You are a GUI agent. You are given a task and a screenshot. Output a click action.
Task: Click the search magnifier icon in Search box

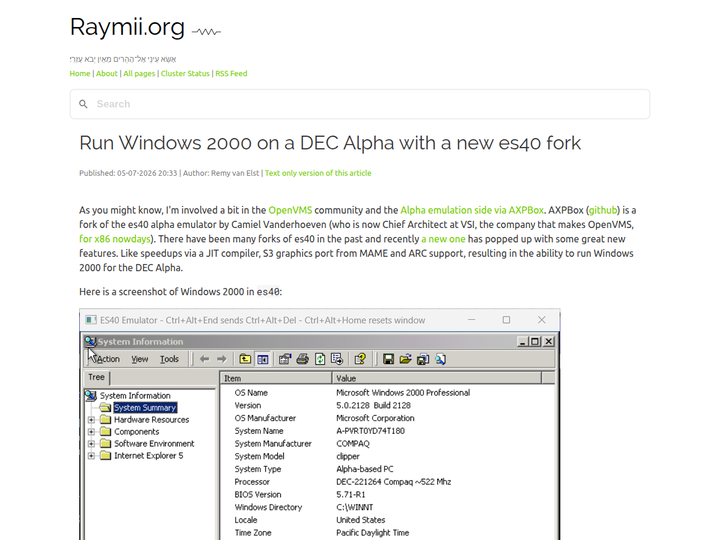point(83,104)
